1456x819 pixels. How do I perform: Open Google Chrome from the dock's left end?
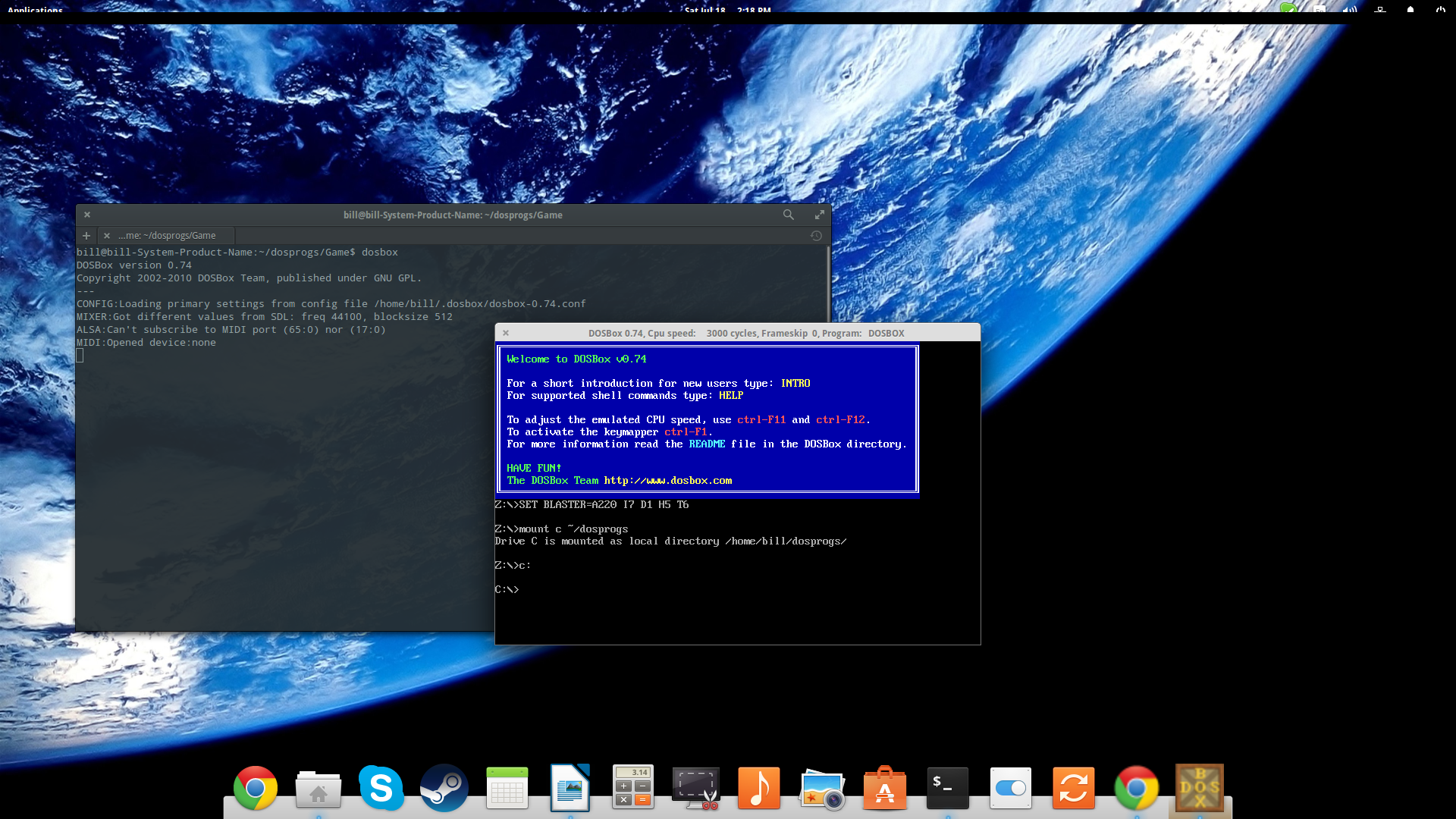[x=256, y=788]
